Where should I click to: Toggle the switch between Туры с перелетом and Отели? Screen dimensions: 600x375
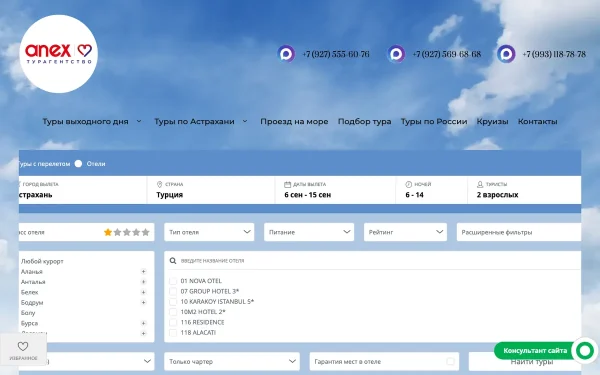pos(78,164)
